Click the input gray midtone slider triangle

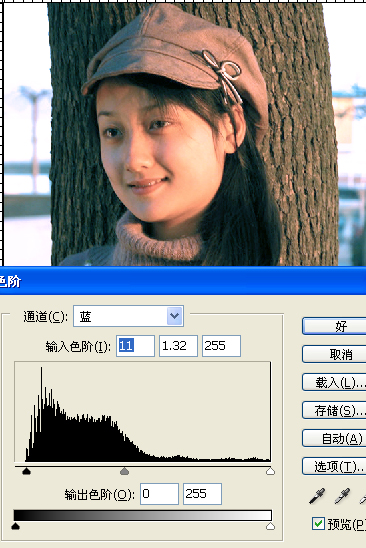tap(124, 471)
